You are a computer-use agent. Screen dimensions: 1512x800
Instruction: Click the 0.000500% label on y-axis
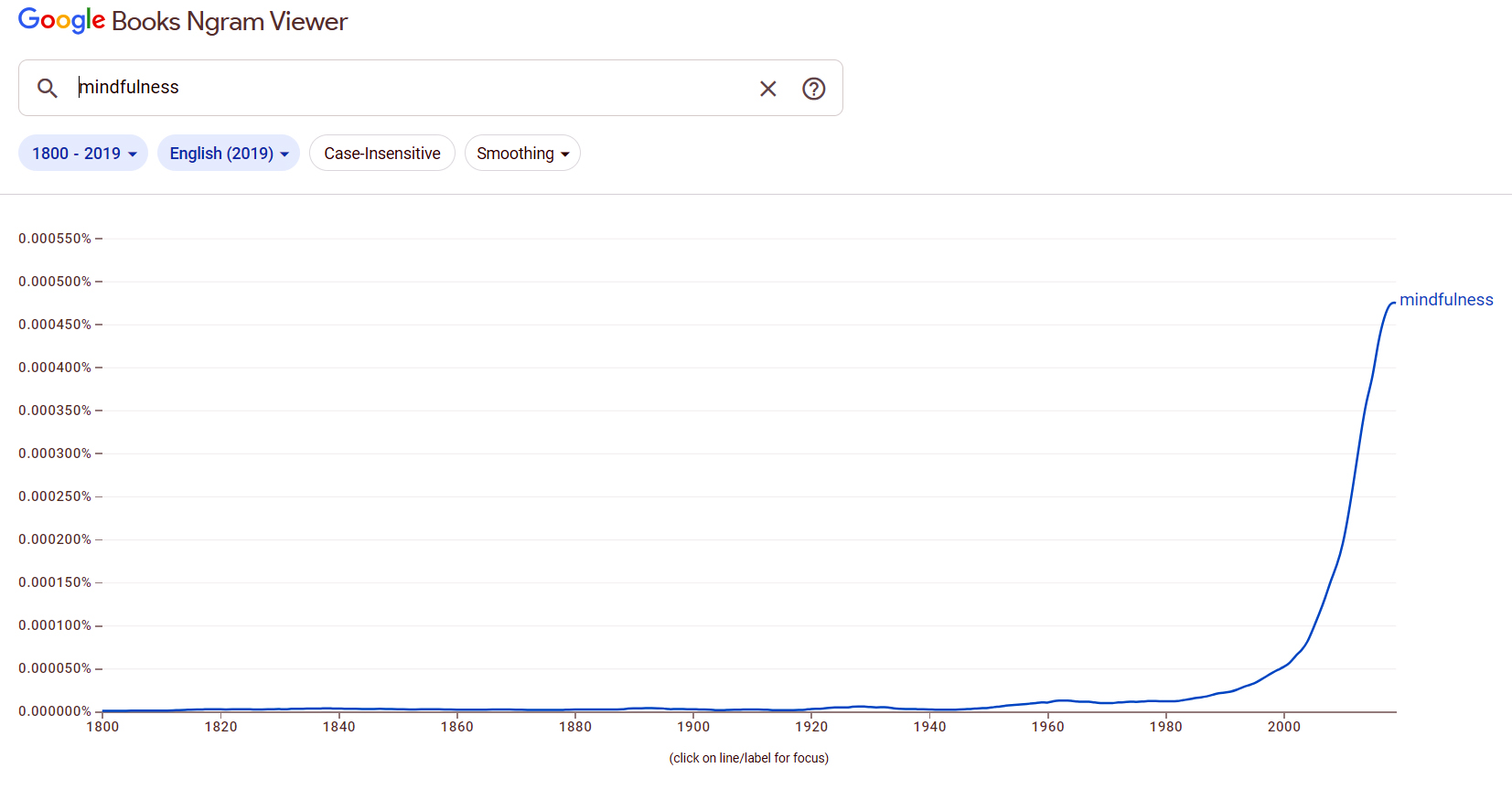click(55, 282)
